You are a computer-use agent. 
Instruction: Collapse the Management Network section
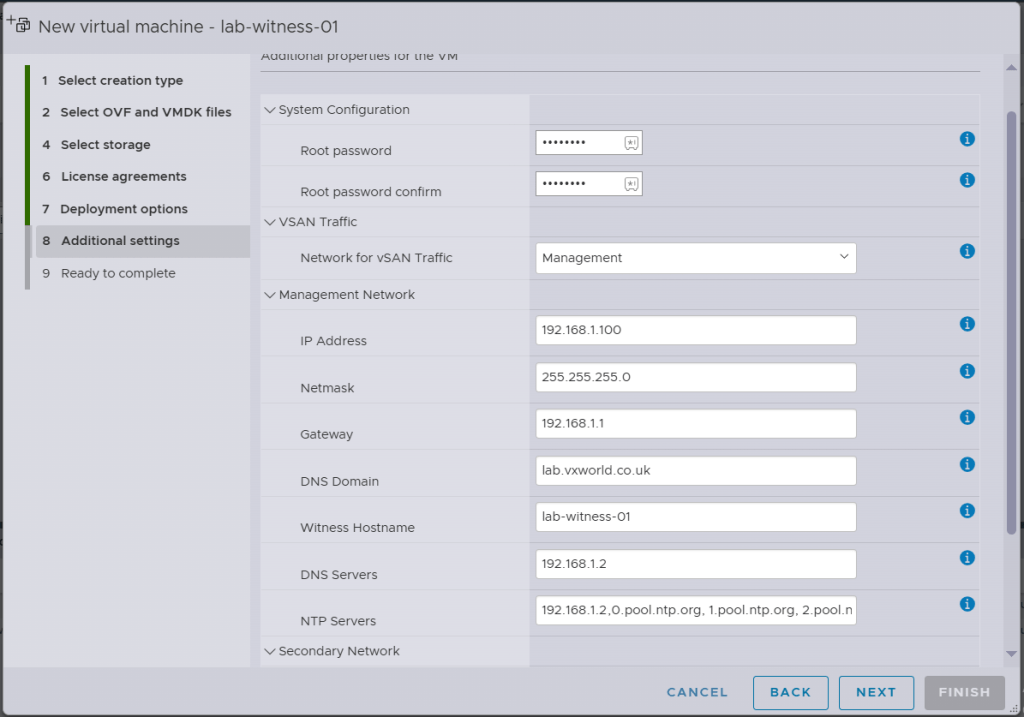pyautogui.click(x=270, y=295)
